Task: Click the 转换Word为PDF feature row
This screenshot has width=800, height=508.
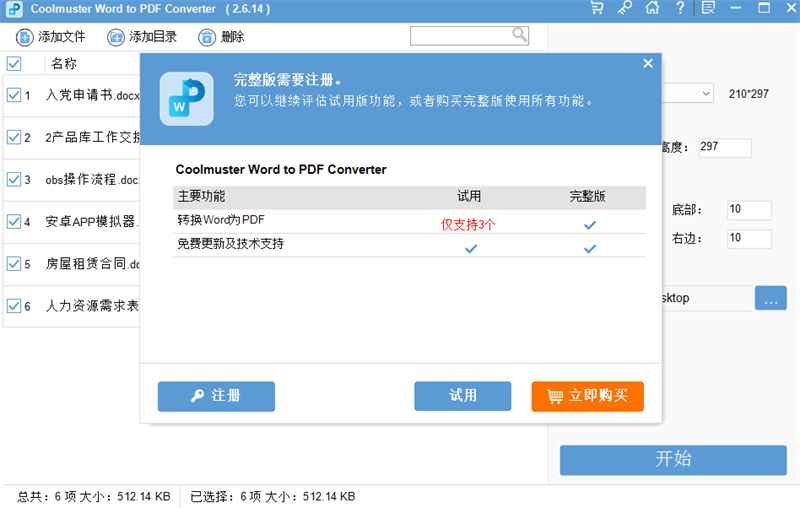Action: point(410,221)
